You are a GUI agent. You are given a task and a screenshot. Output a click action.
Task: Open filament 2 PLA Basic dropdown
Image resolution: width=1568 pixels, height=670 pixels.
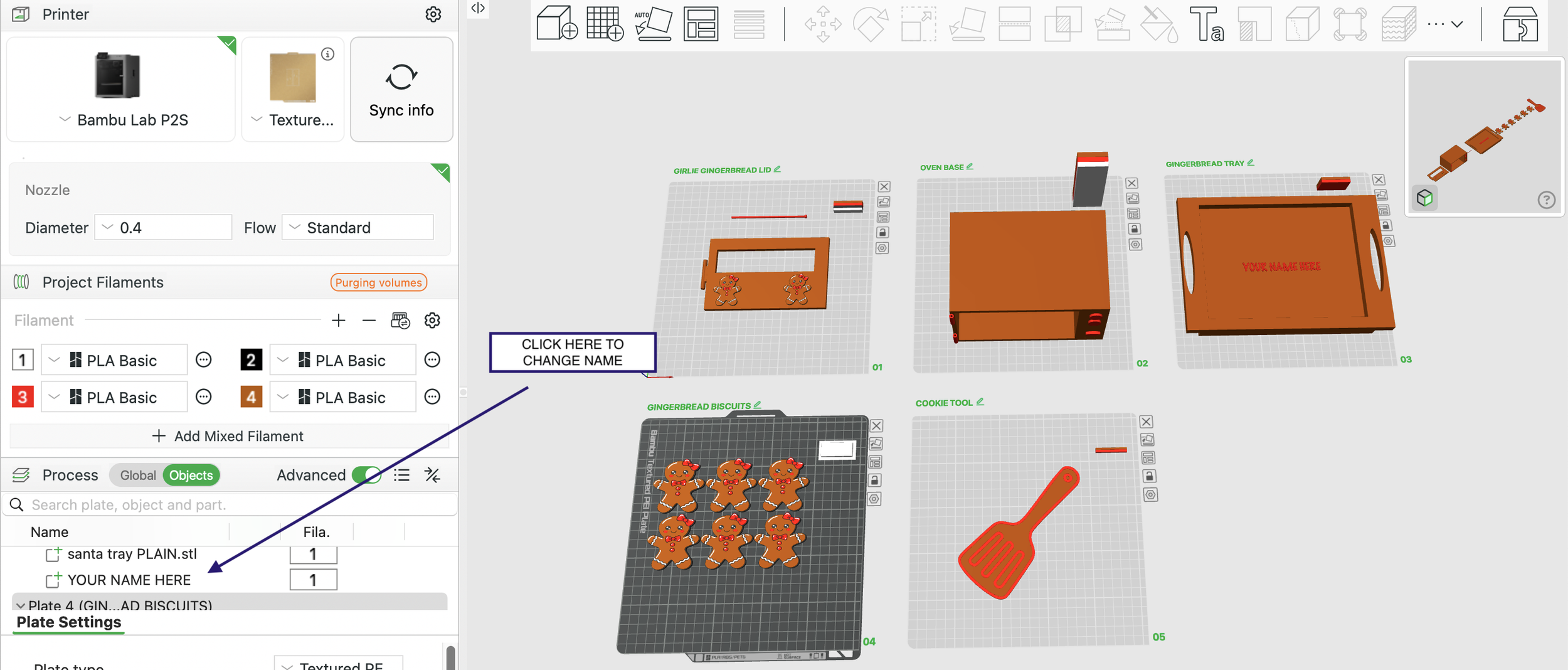342,360
